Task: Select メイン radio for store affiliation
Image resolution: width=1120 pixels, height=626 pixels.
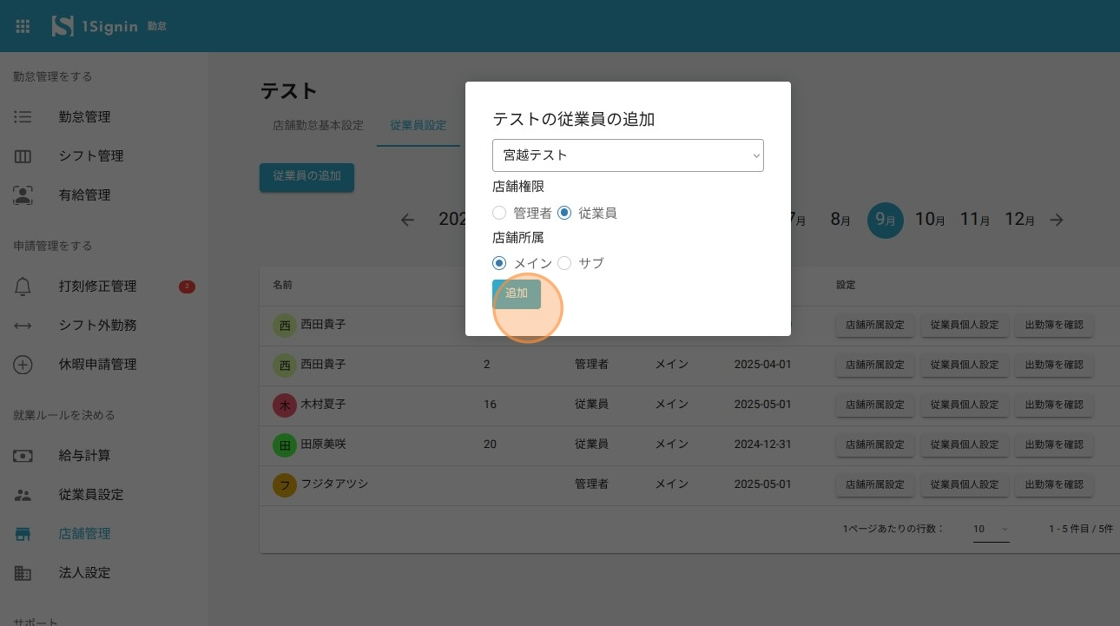Action: (x=499, y=263)
